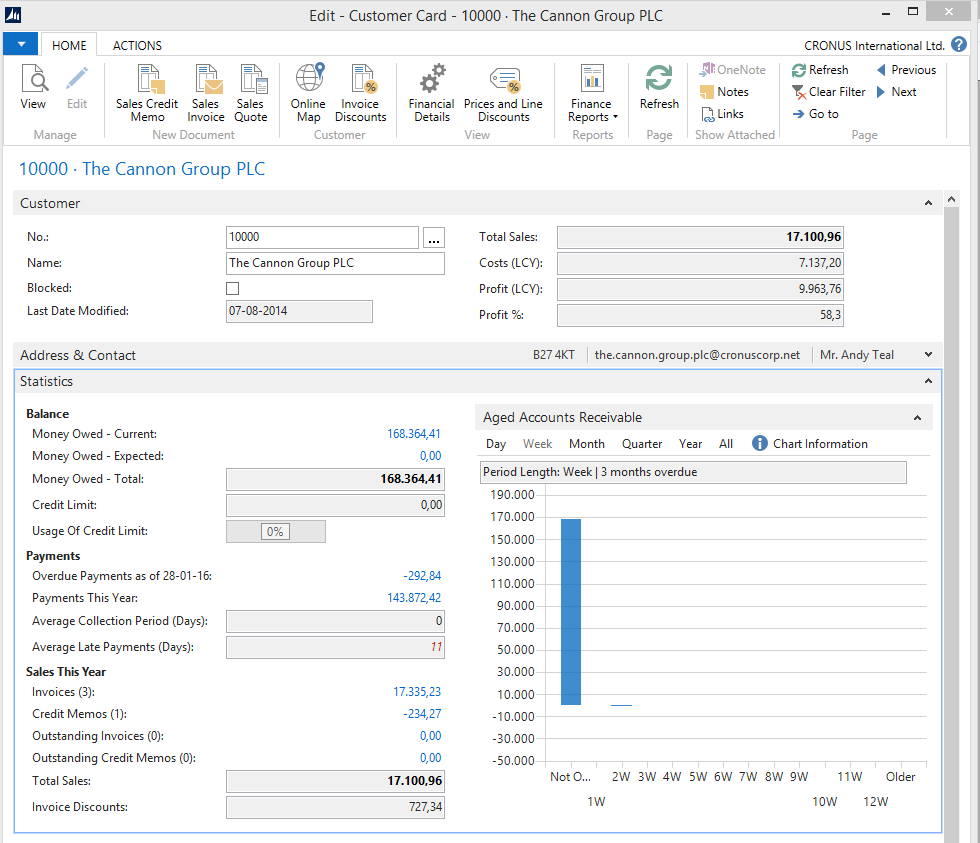Screen dimensions: 980x843
Task: Click the Usage Of Credit Limit bar
Action: [x=276, y=531]
